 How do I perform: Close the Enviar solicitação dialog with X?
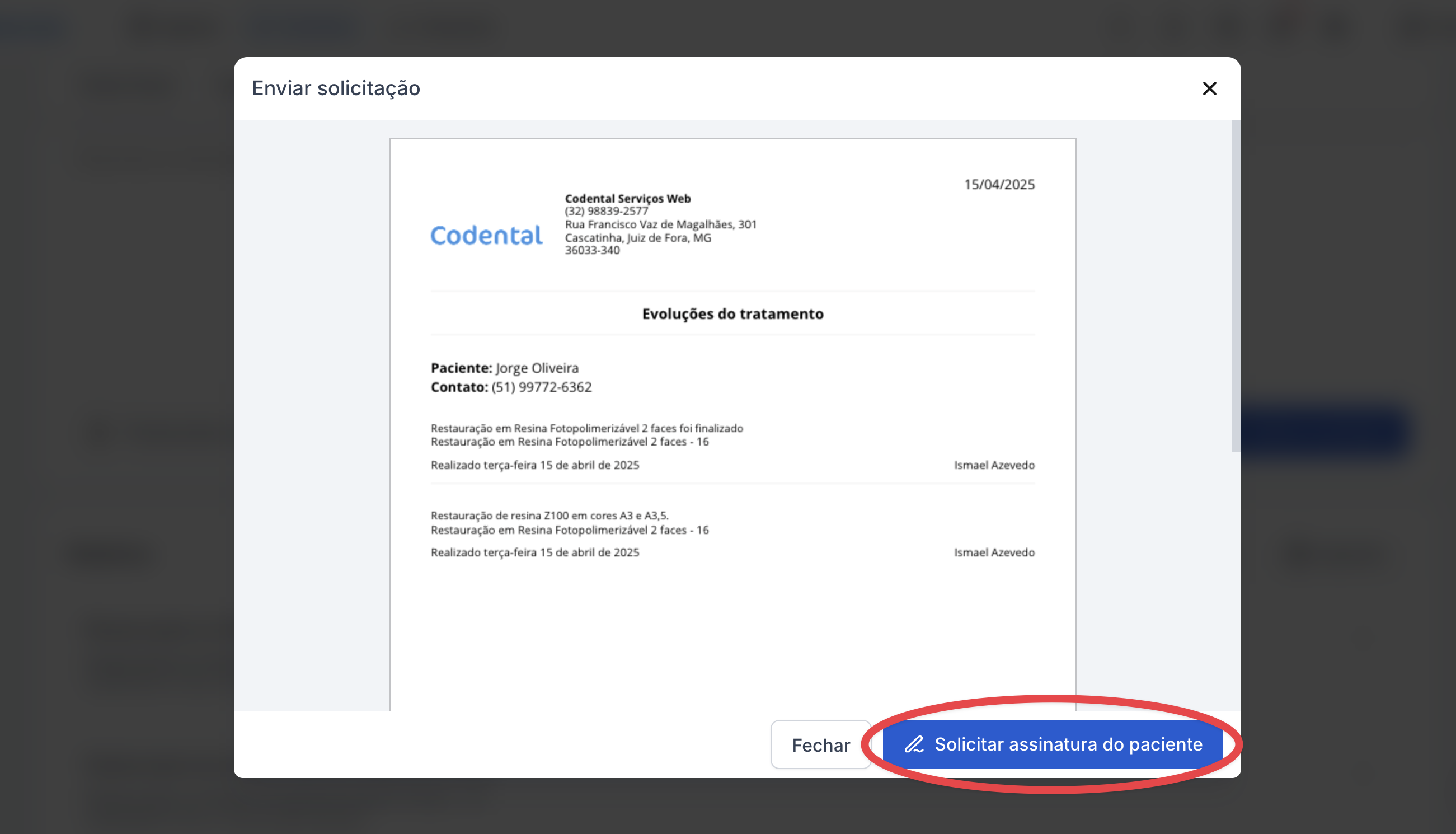(x=1209, y=88)
